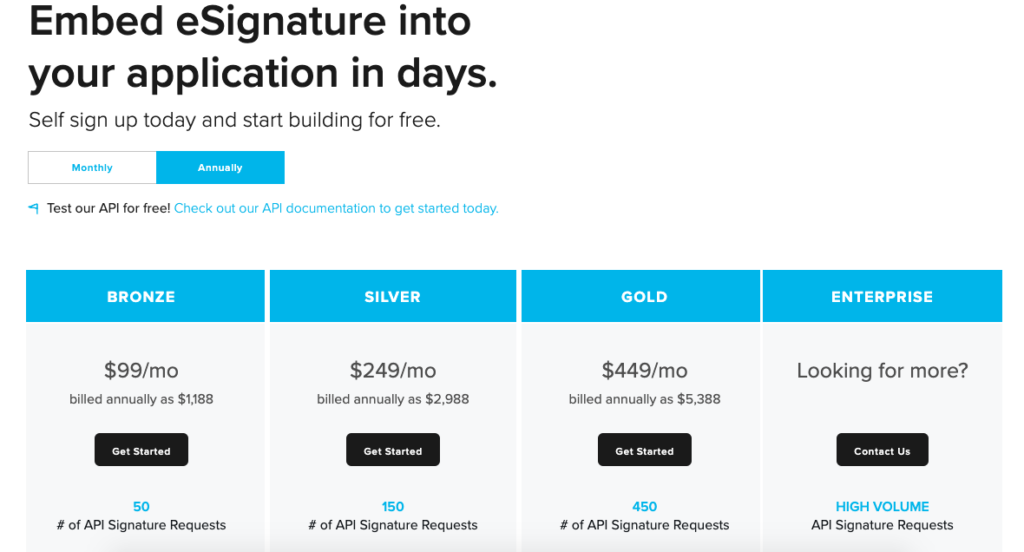Click Get Started under Bronze plan
This screenshot has width=1024, height=552.
141,450
